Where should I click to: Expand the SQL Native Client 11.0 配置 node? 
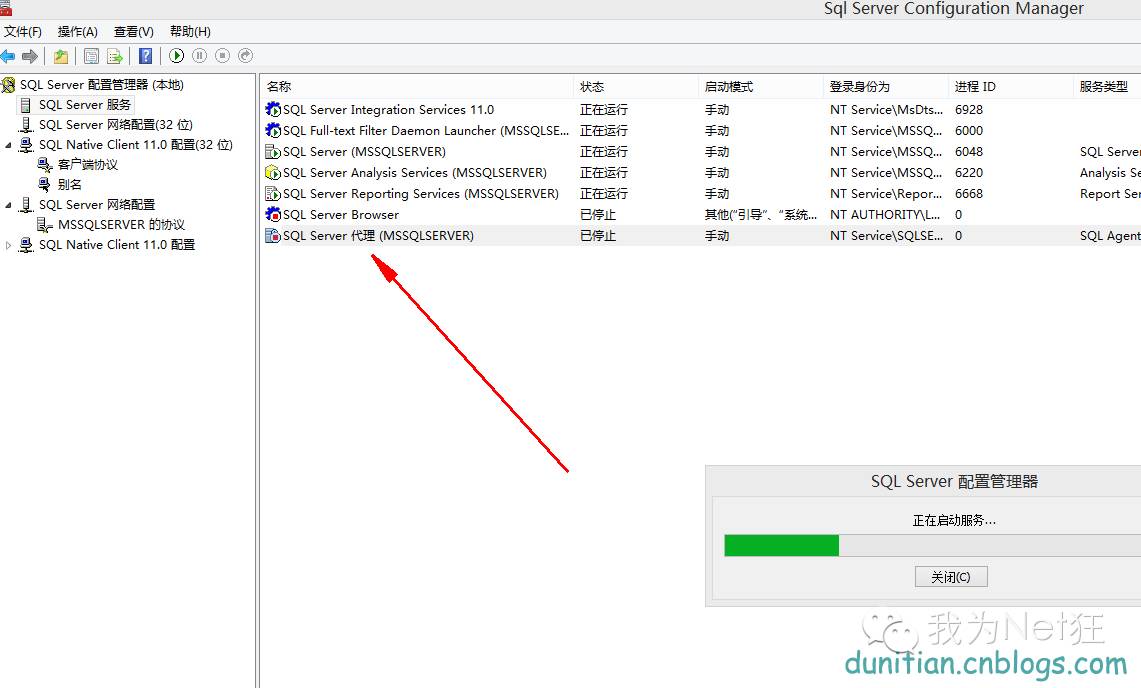(x=8, y=245)
